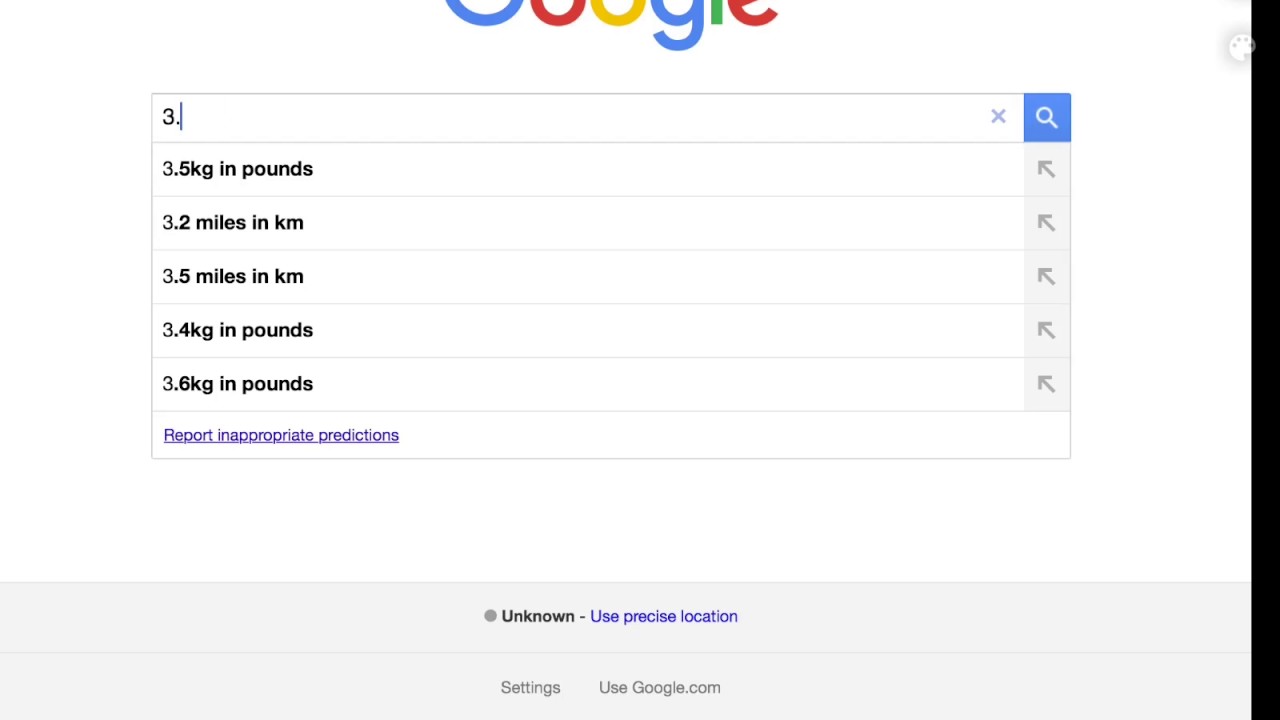Select suggestion 3.2 miles in km
The width and height of the screenshot is (1280, 720).
(587, 223)
